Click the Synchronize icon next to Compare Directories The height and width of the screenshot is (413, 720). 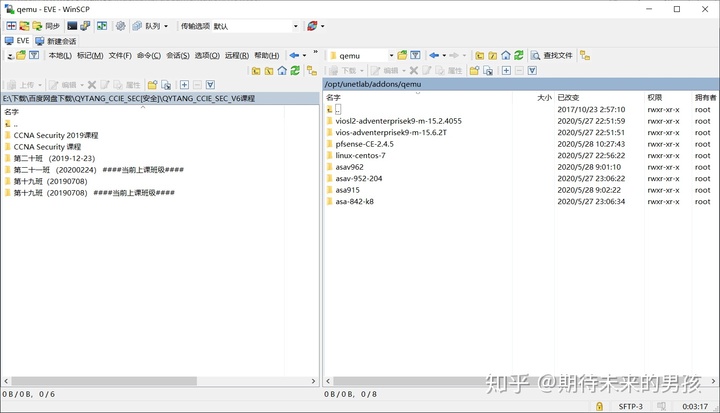[24, 26]
